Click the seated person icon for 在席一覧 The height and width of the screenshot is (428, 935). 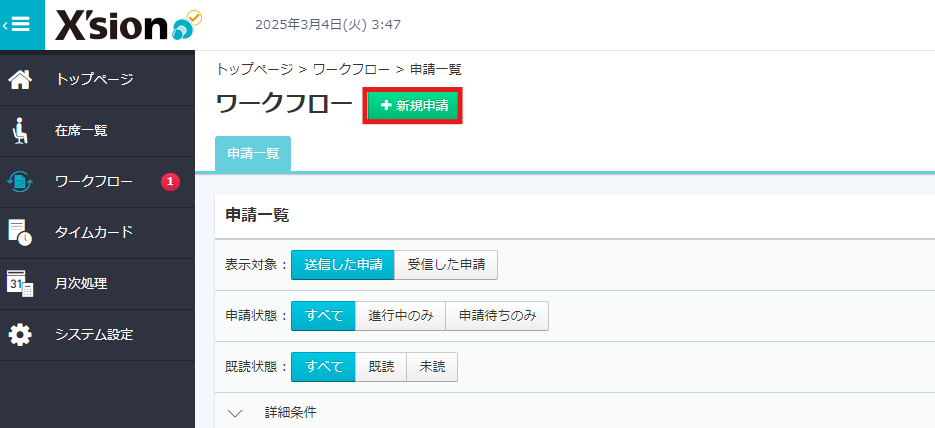click(x=21, y=130)
